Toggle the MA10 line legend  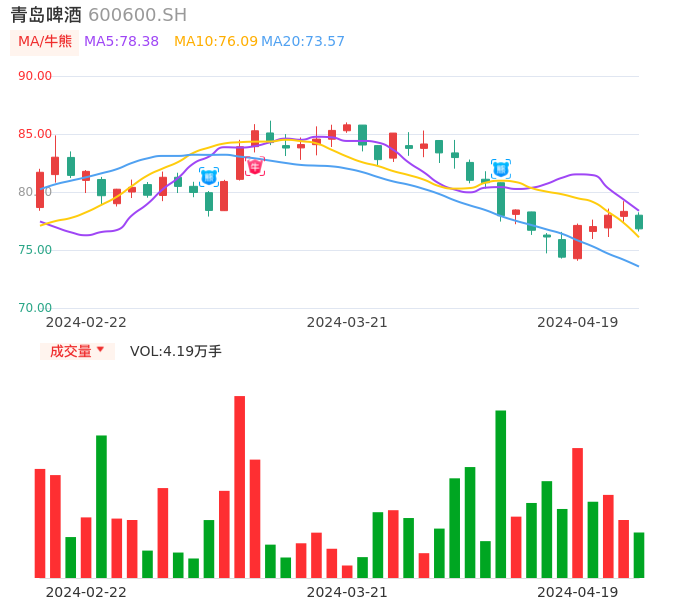point(215,42)
